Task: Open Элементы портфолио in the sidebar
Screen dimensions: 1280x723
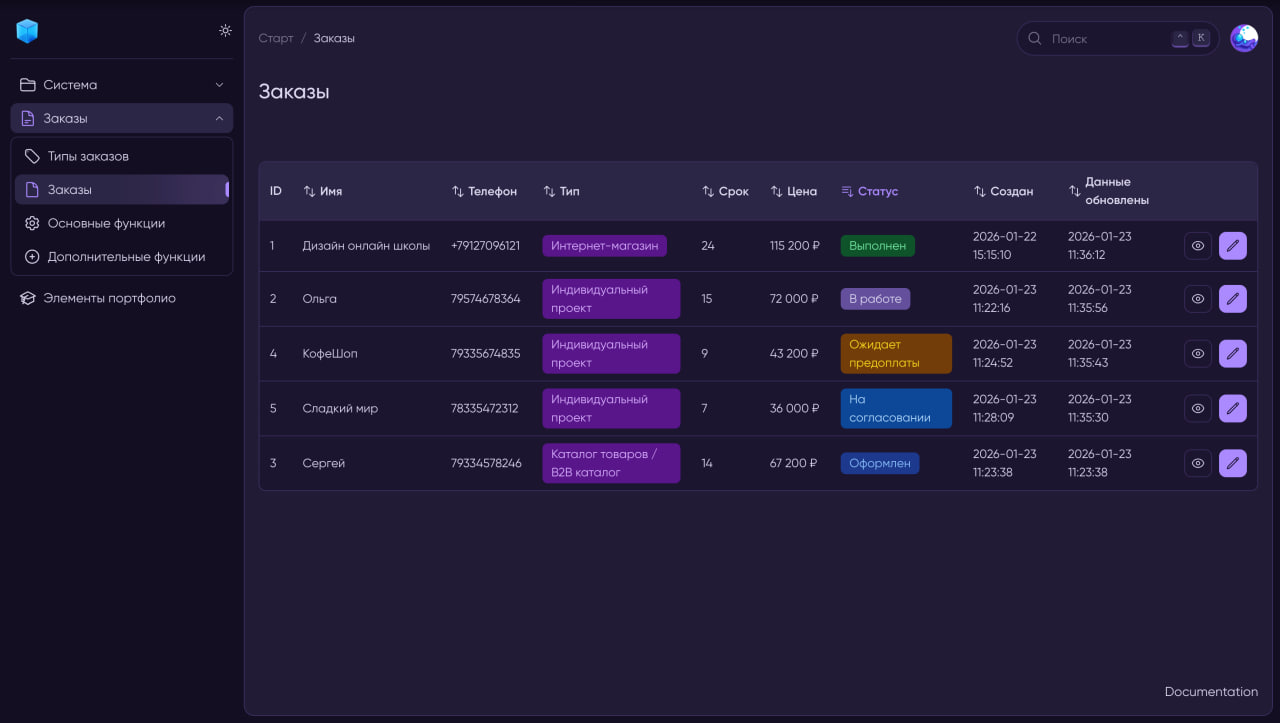Action: (x=109, y=298)
